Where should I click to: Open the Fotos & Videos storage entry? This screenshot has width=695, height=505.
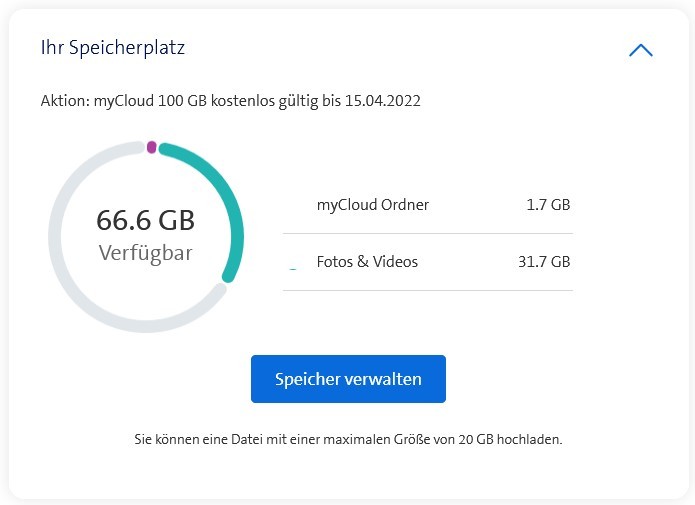(367, 262)
